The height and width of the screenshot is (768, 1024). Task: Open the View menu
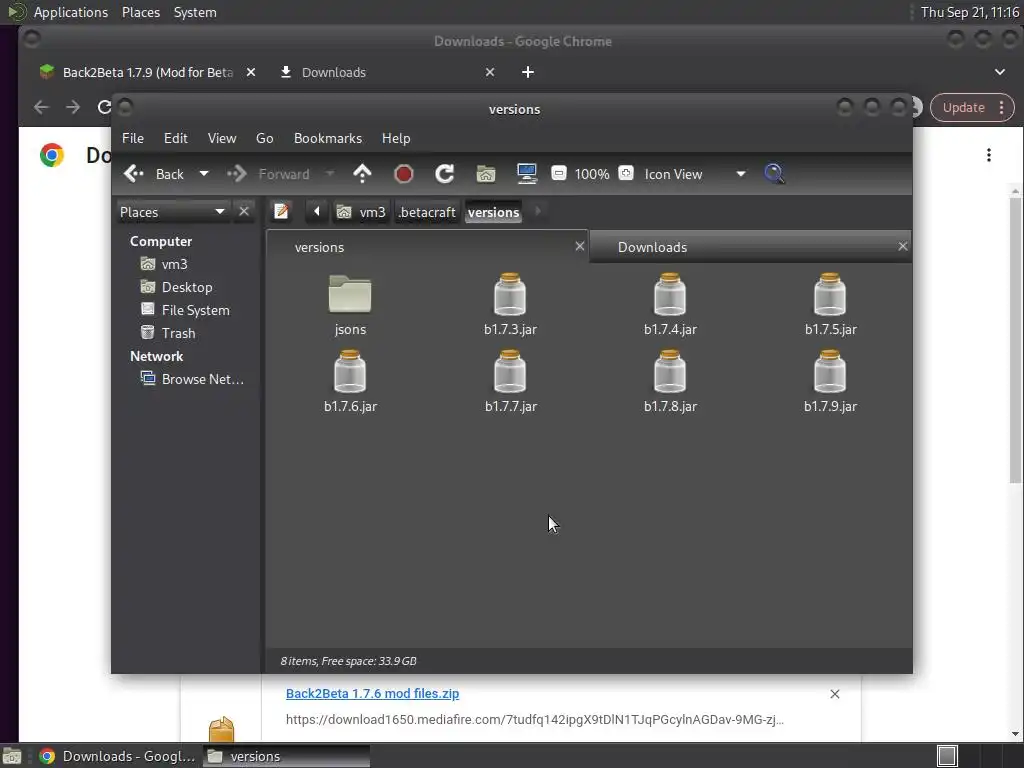click(x=222, y=138)
